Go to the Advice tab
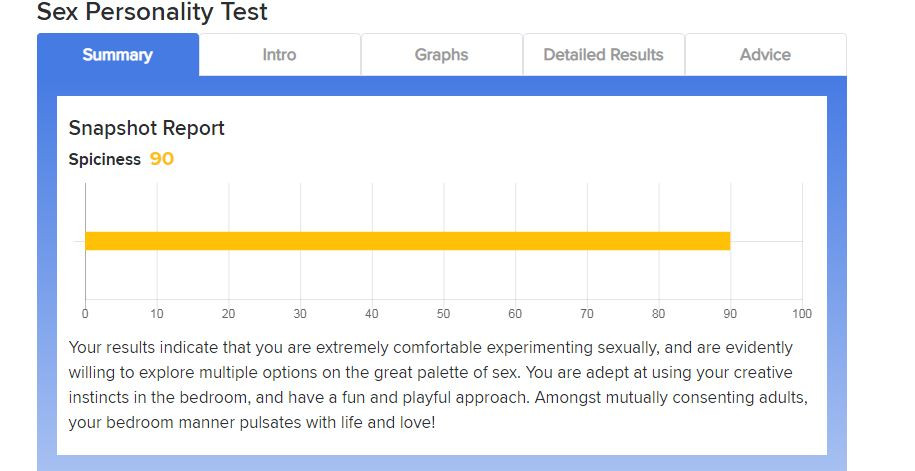The image size is (915, 471). [765, 55]
